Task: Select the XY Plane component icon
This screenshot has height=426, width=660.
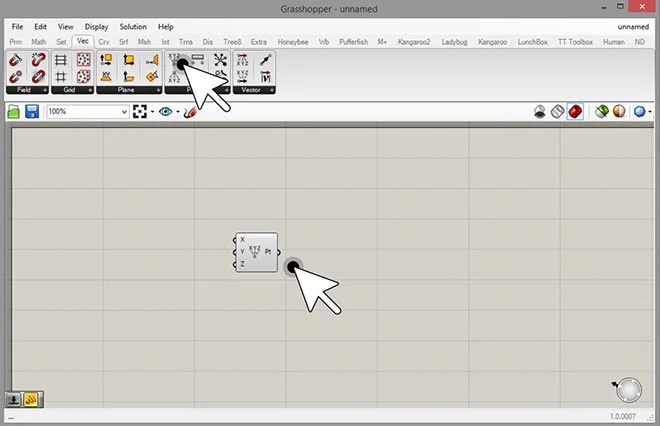Action: coord(106,77)
